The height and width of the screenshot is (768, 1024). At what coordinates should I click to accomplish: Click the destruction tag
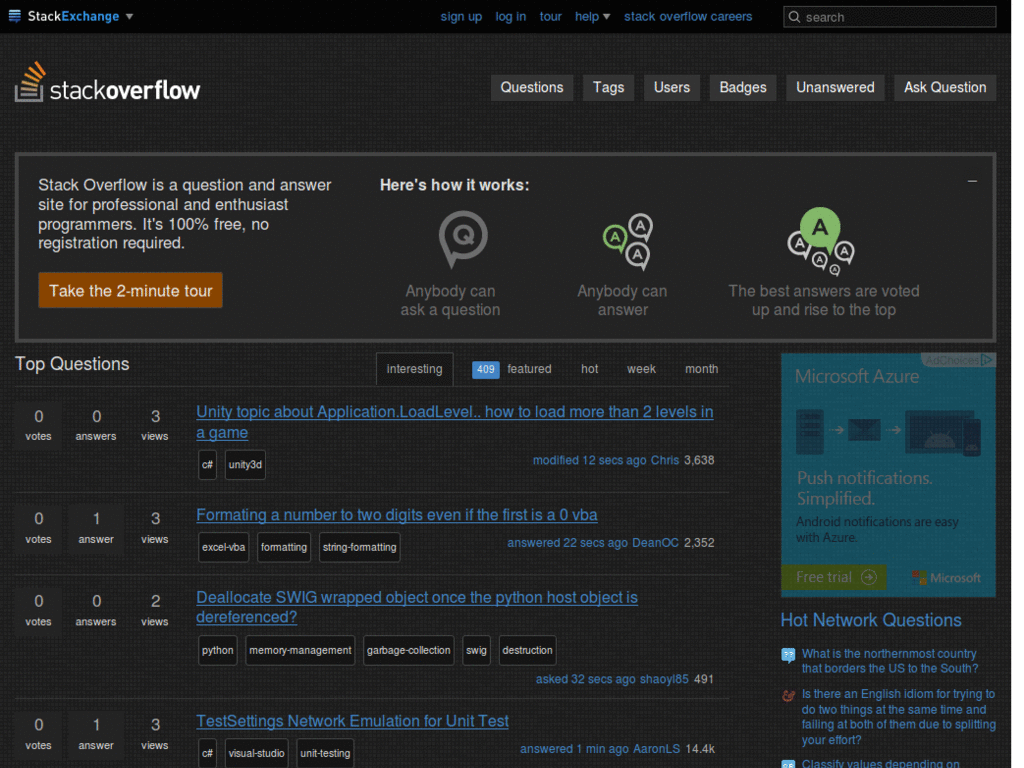pyautogui.click(x=527, y=650)
